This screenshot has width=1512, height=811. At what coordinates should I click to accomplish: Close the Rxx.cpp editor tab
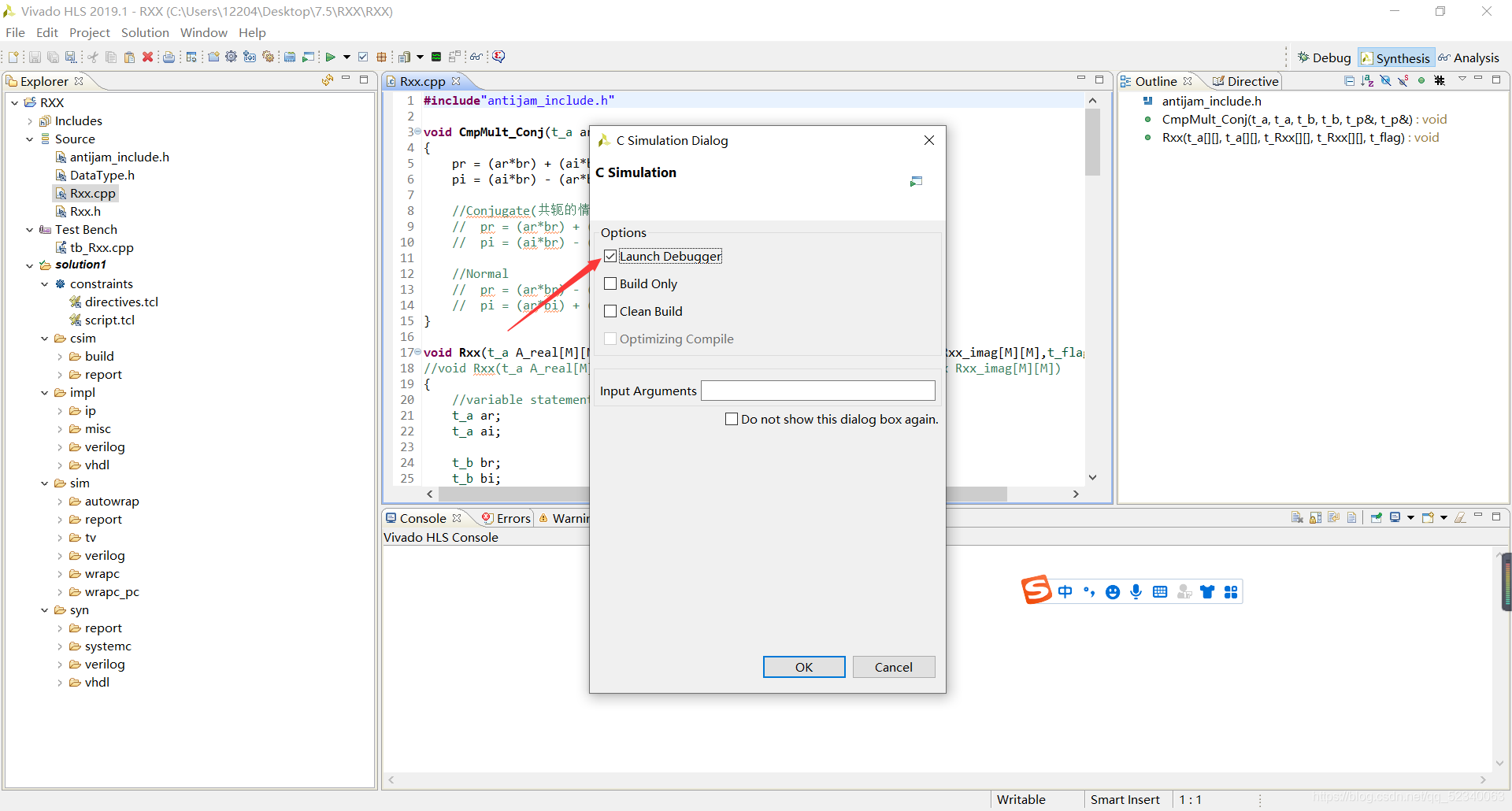click(456, 81)
